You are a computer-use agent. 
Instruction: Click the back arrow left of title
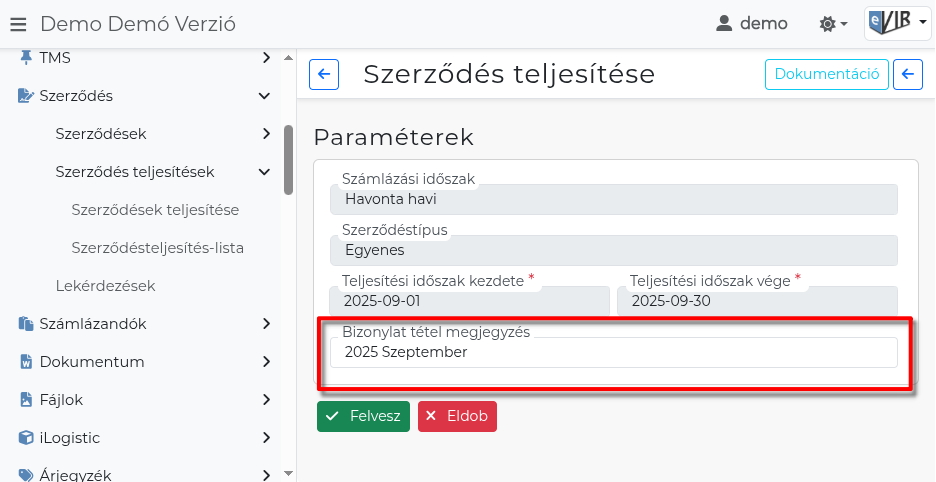[324, 74]
